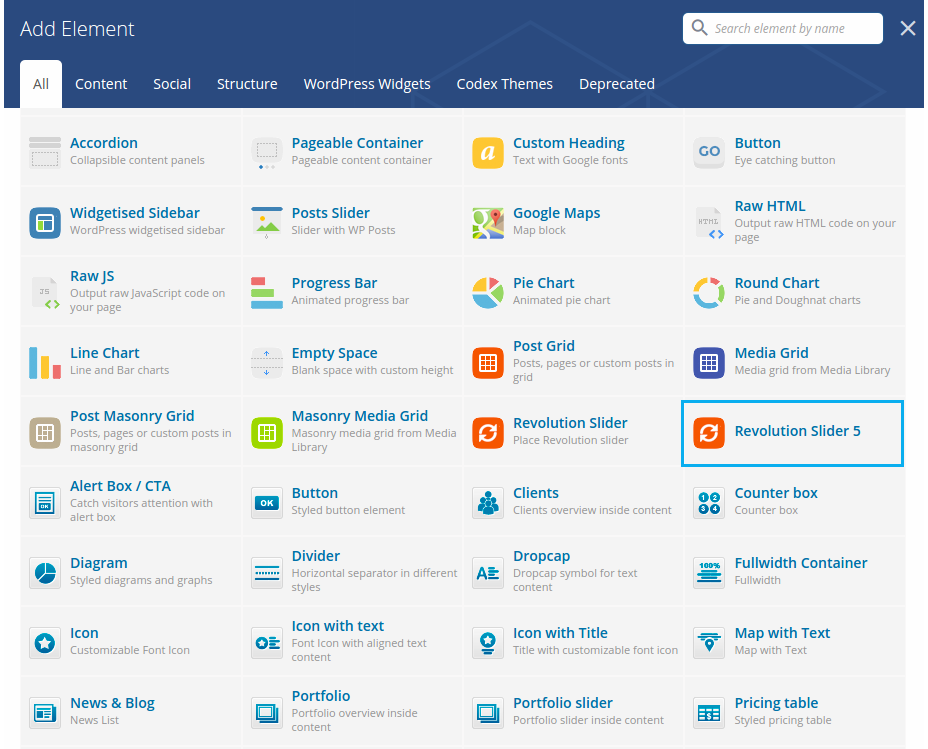This screenshot has width=928, height=749.
Task: Add the Empty Space element
Action: 334,353
